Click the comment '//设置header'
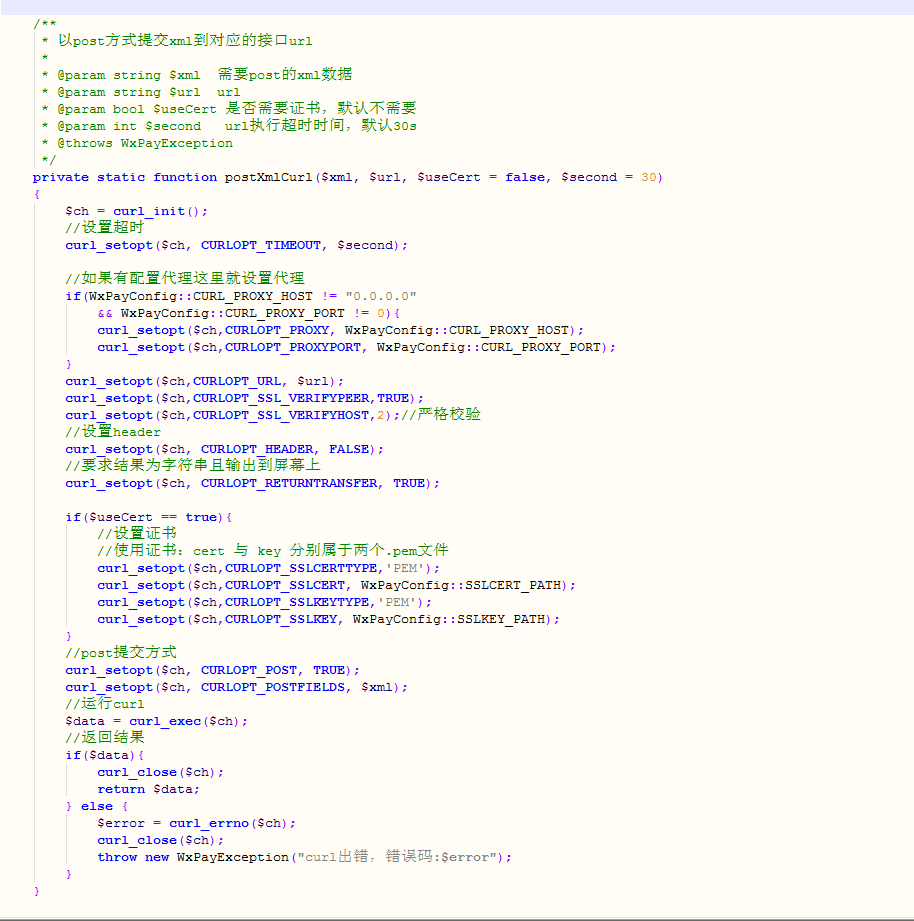The width and height of the screenshot is (914, 921). coord(113,432)
